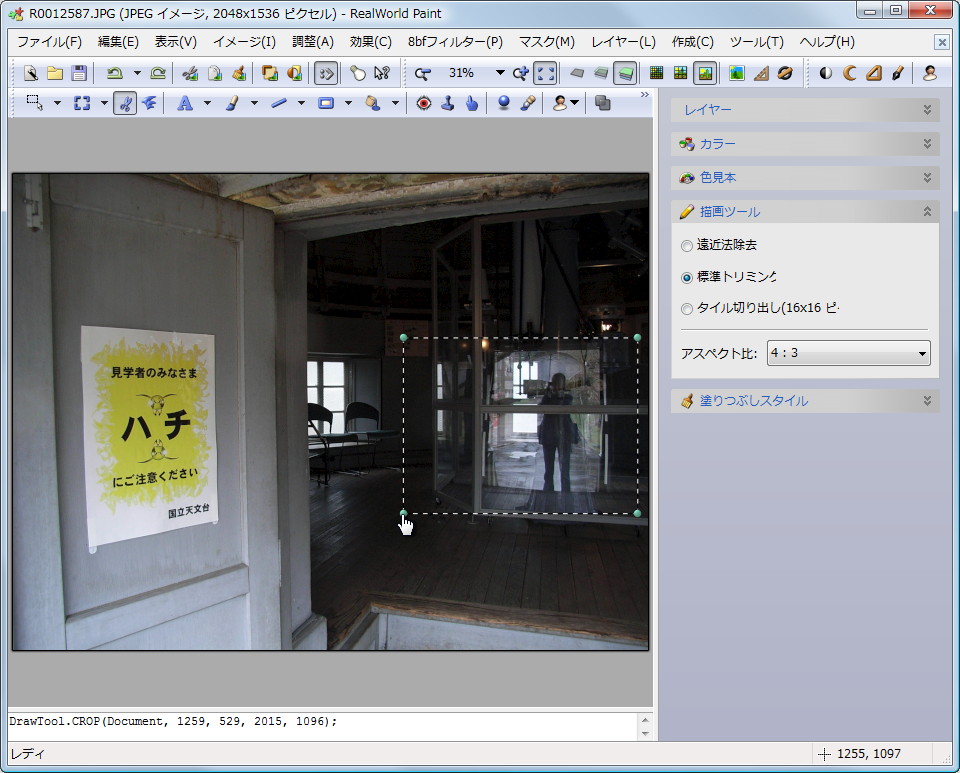This screenshot has height=773, width=960.
Task: Open the ファイル(F) menu
Action: [x=49, y=42]
